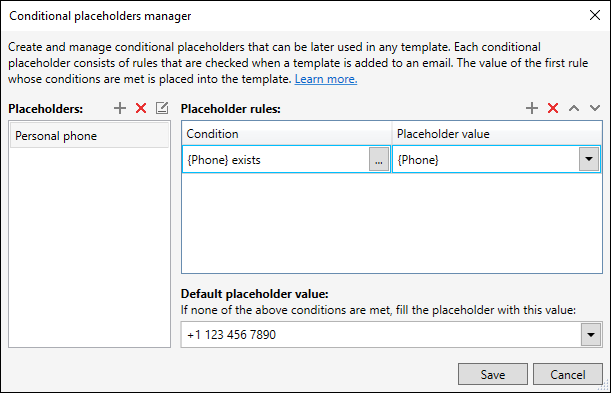
Task: Focus the default value +1 123 456 7890 field
Action: click(381, 335)
